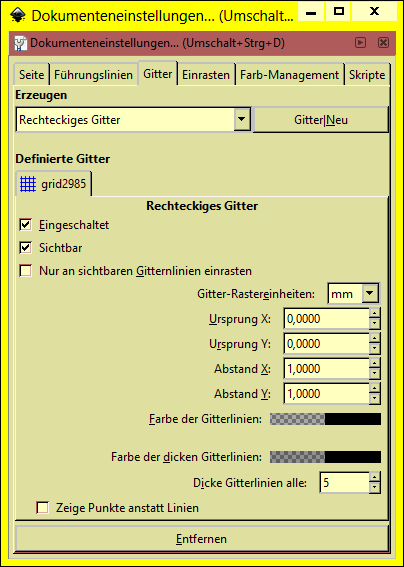This screenshot has height=567, width=404.
Task: Close the docked dialog panel
Action: tap(383, 43)
